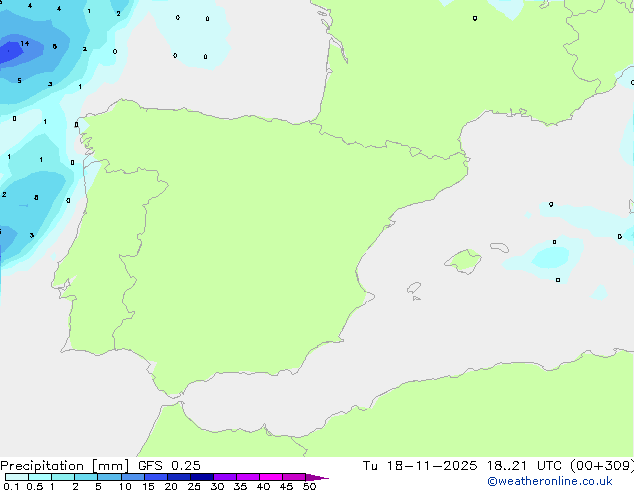Select the 2–5 mm legend color swatch
This screenshot has width=634, height=490.
tap(86, 477)
